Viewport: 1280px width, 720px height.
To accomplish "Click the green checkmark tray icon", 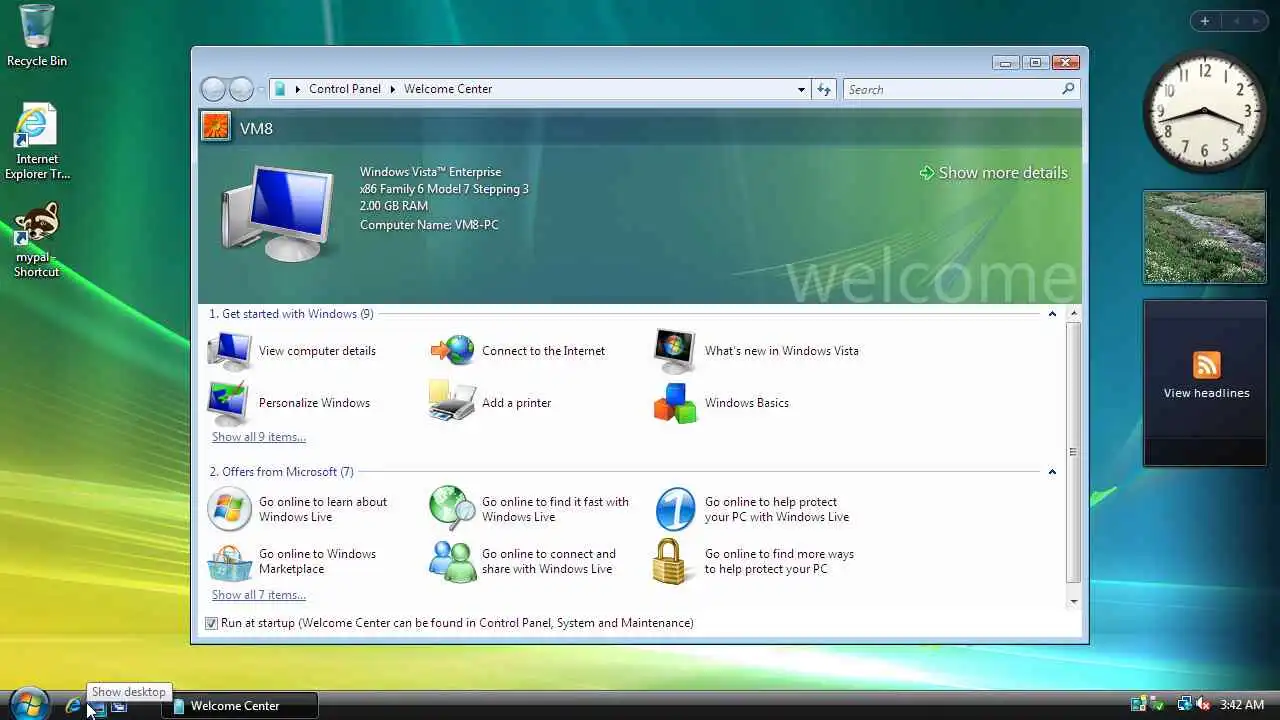I will pyautogui.click(x=1157, y=705).
